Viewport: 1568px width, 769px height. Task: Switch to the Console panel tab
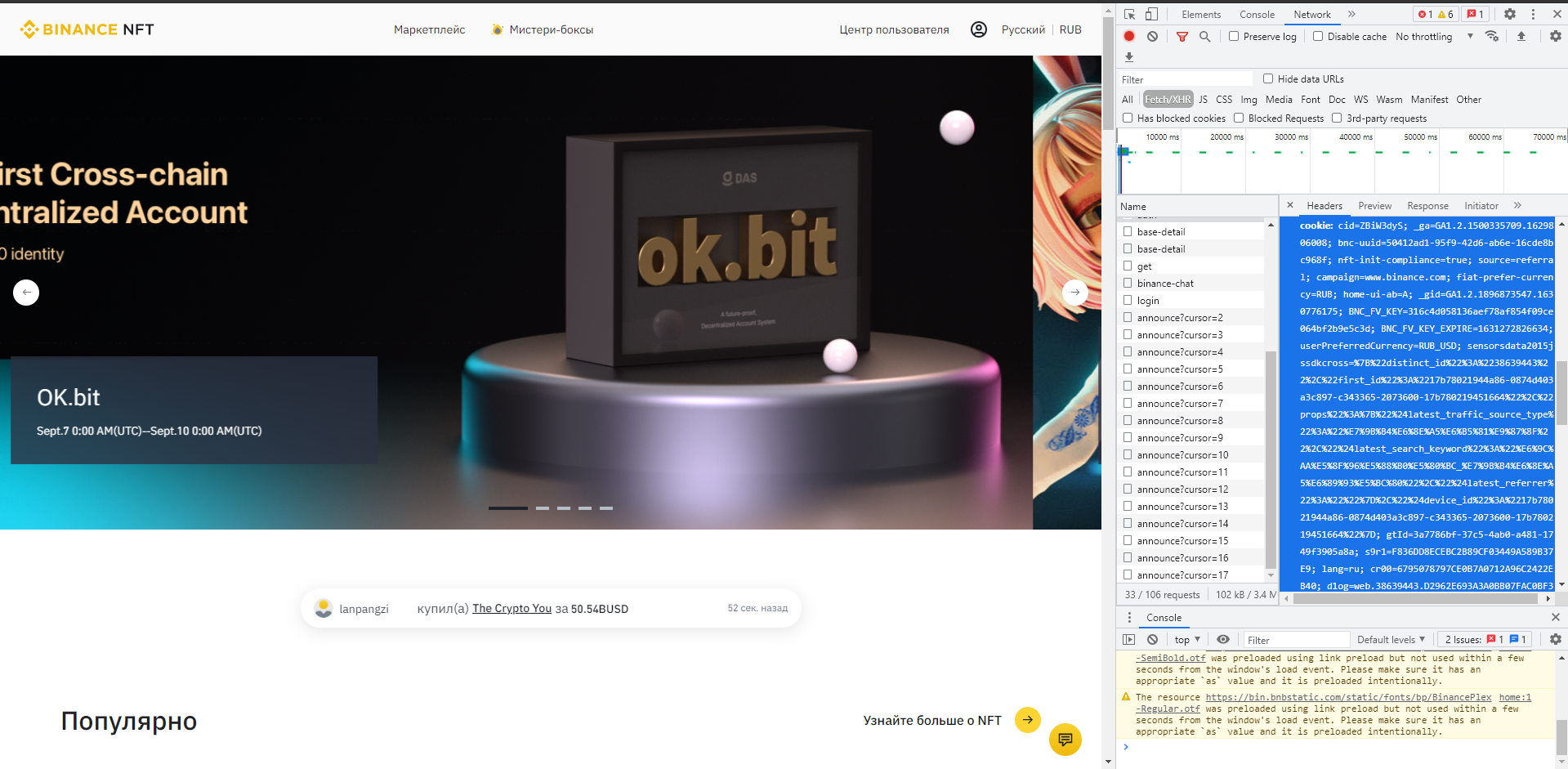pyautogui.click(x=1257, y=14)
